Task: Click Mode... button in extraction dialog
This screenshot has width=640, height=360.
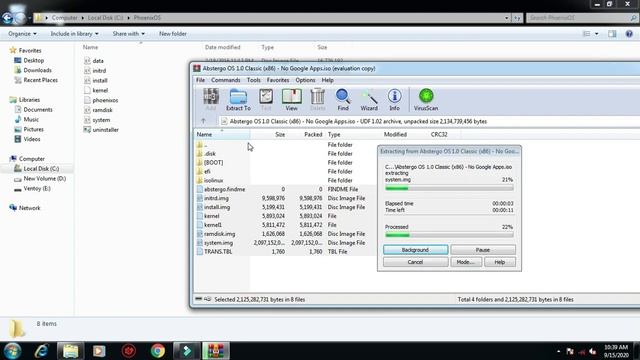Action: point(466,262)
